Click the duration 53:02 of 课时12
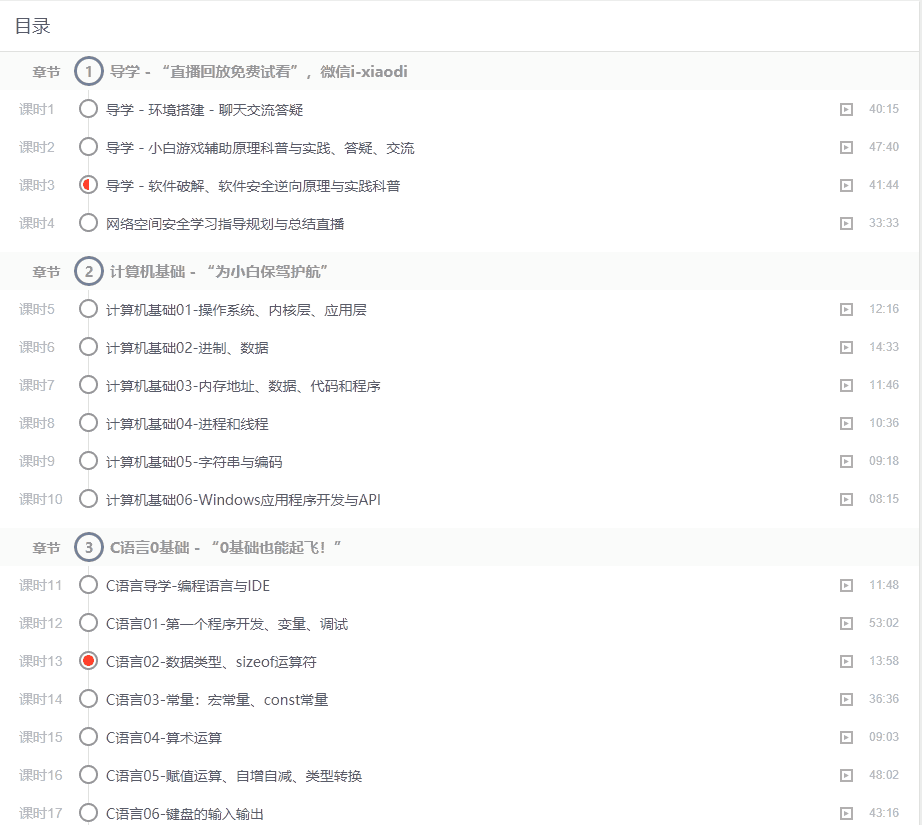Screen dimensions: 922x825 click(x=884, y=622)
